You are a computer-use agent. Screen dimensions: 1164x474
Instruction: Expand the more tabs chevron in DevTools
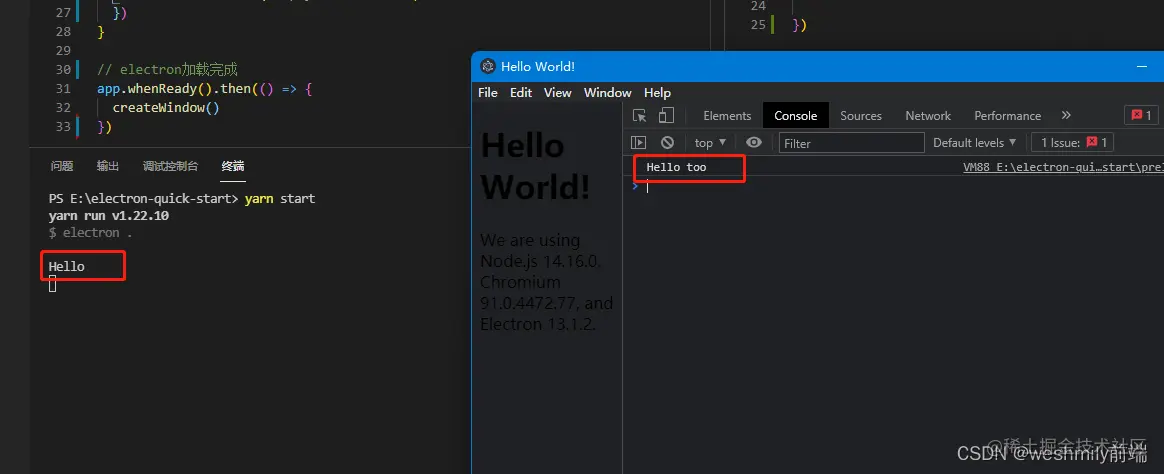[1066, 116]
